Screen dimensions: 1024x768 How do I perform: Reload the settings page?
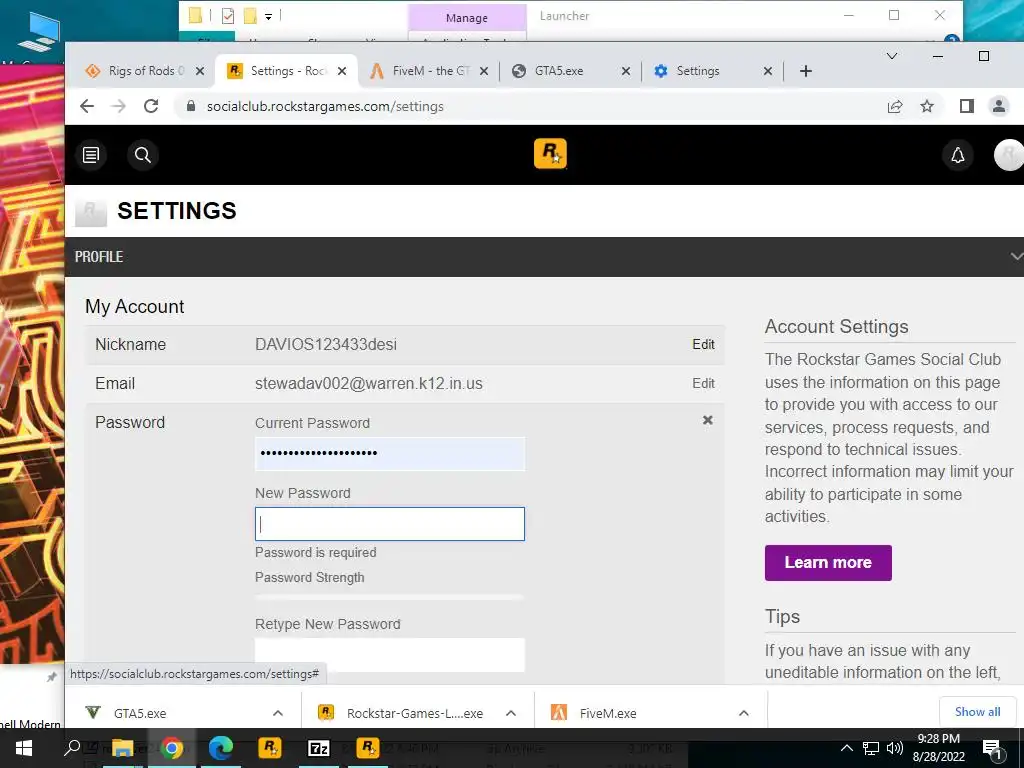151,106
